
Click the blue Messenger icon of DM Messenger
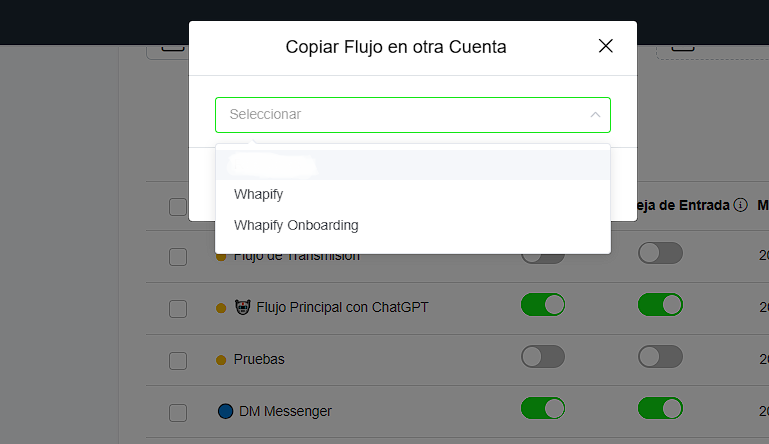tap(225, 411)
